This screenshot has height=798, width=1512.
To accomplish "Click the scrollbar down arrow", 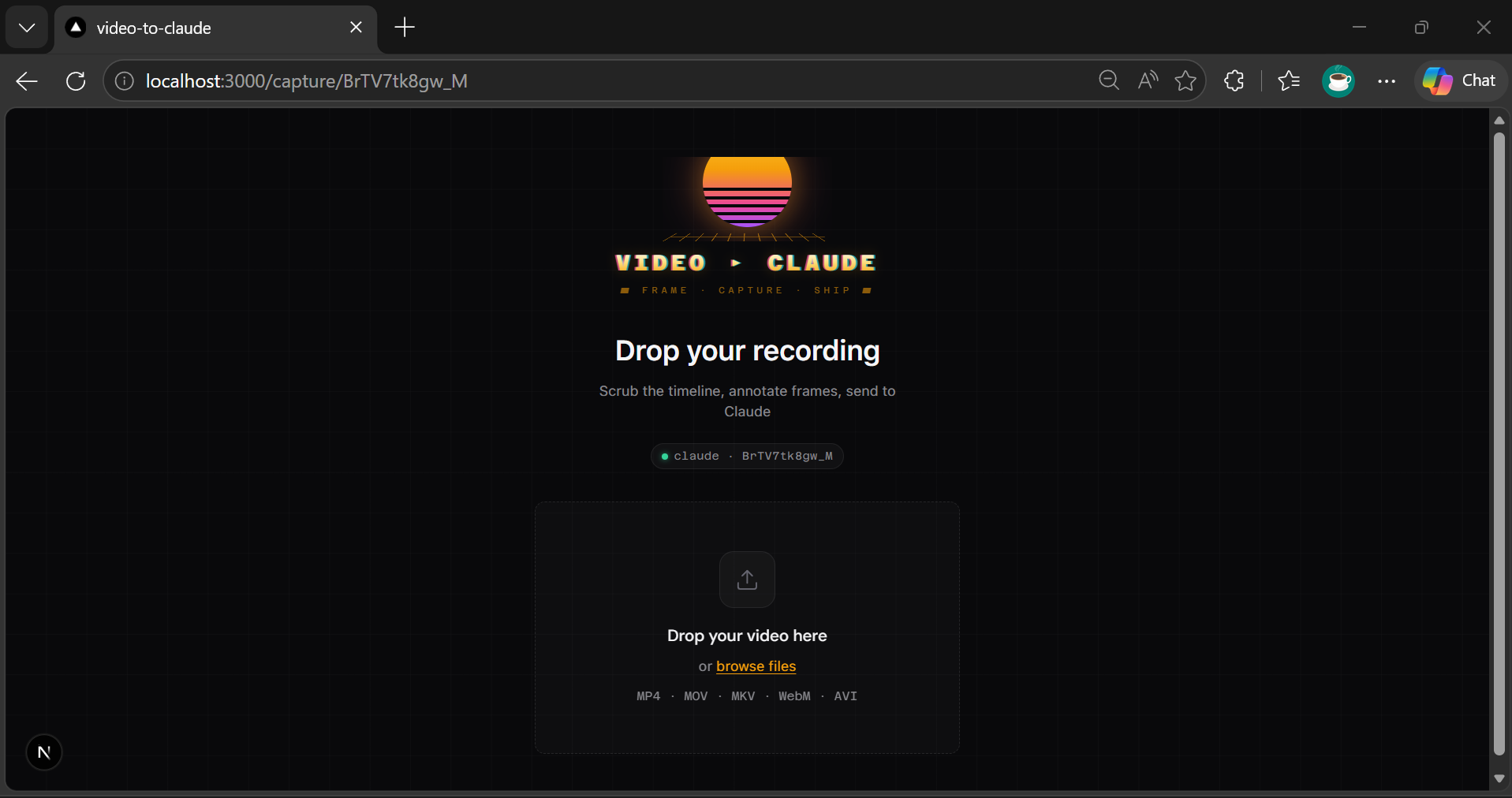I will pos(1499,778).
